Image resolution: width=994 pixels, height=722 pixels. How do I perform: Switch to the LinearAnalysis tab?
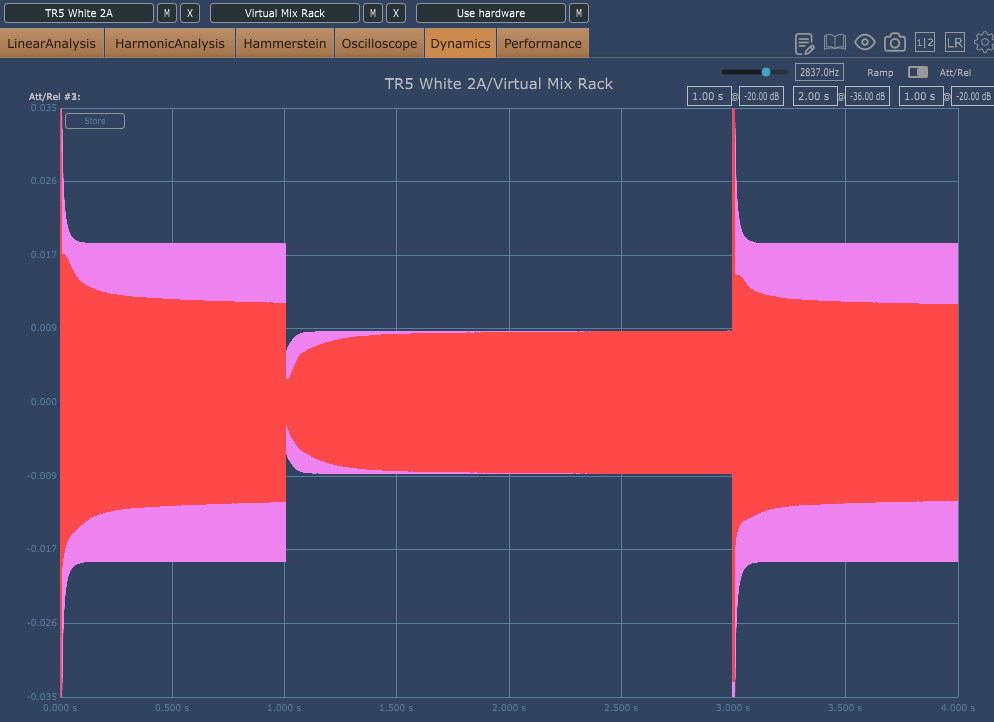52,43
